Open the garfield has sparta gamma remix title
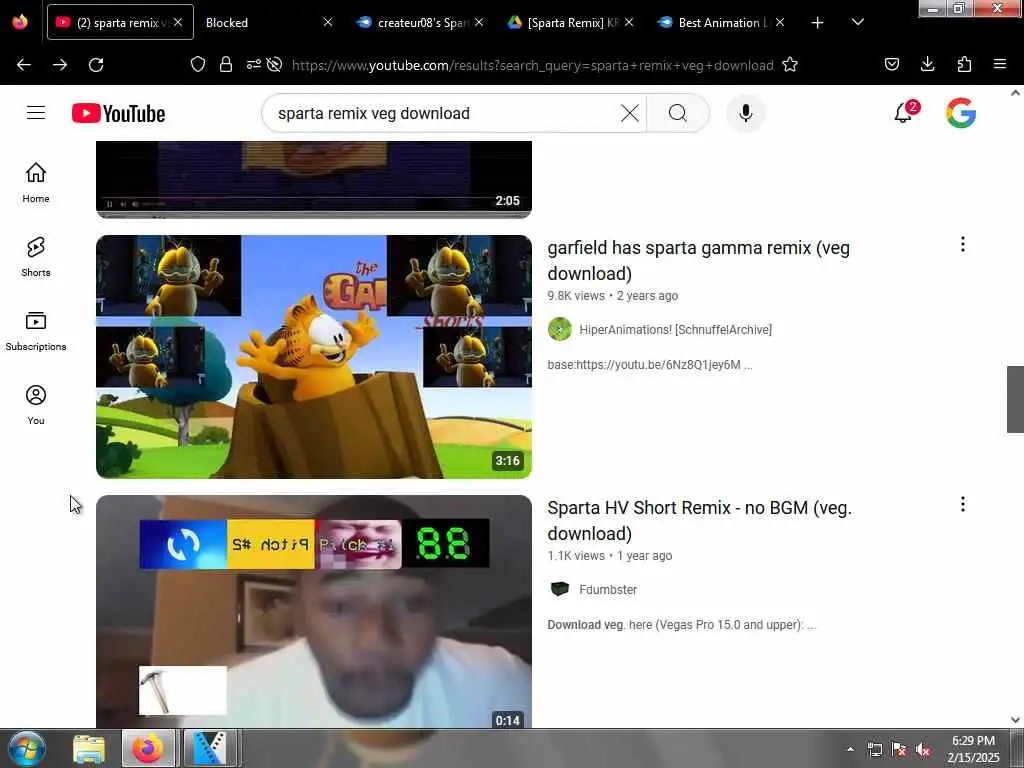The image size is (1024, 768). (698, 261)
